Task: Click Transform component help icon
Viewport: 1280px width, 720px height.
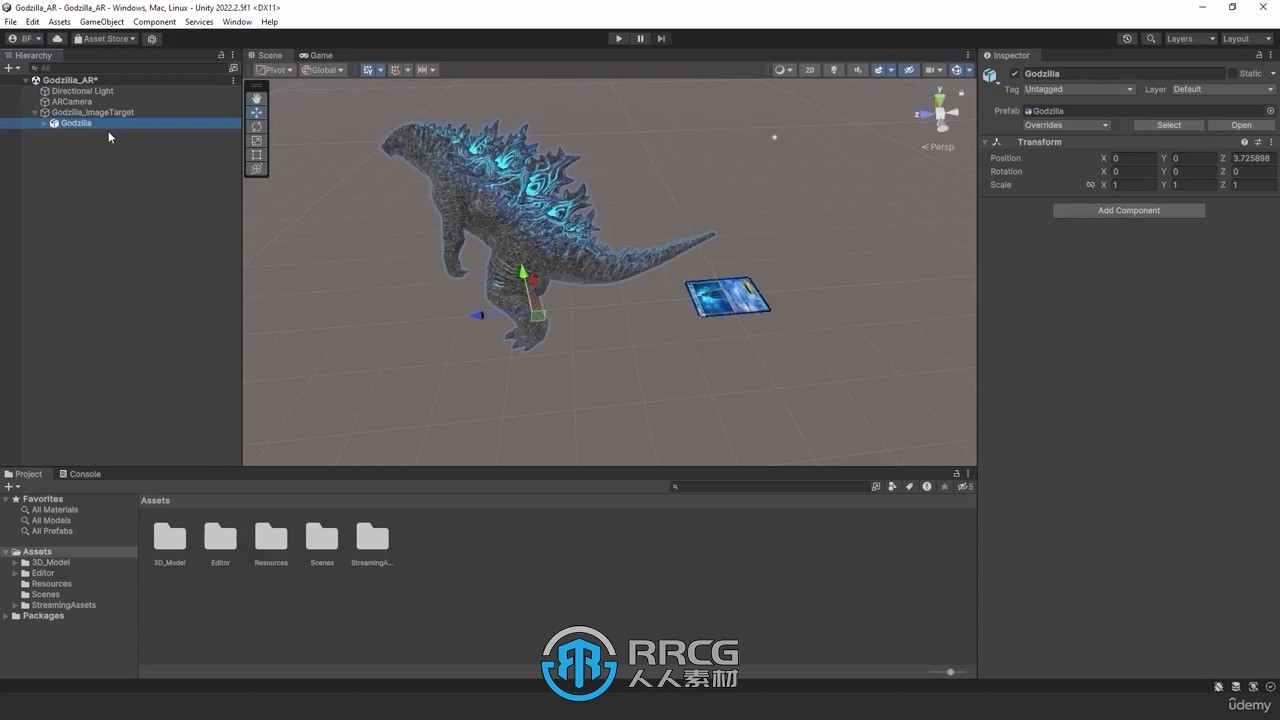Action: [1245, 142]
